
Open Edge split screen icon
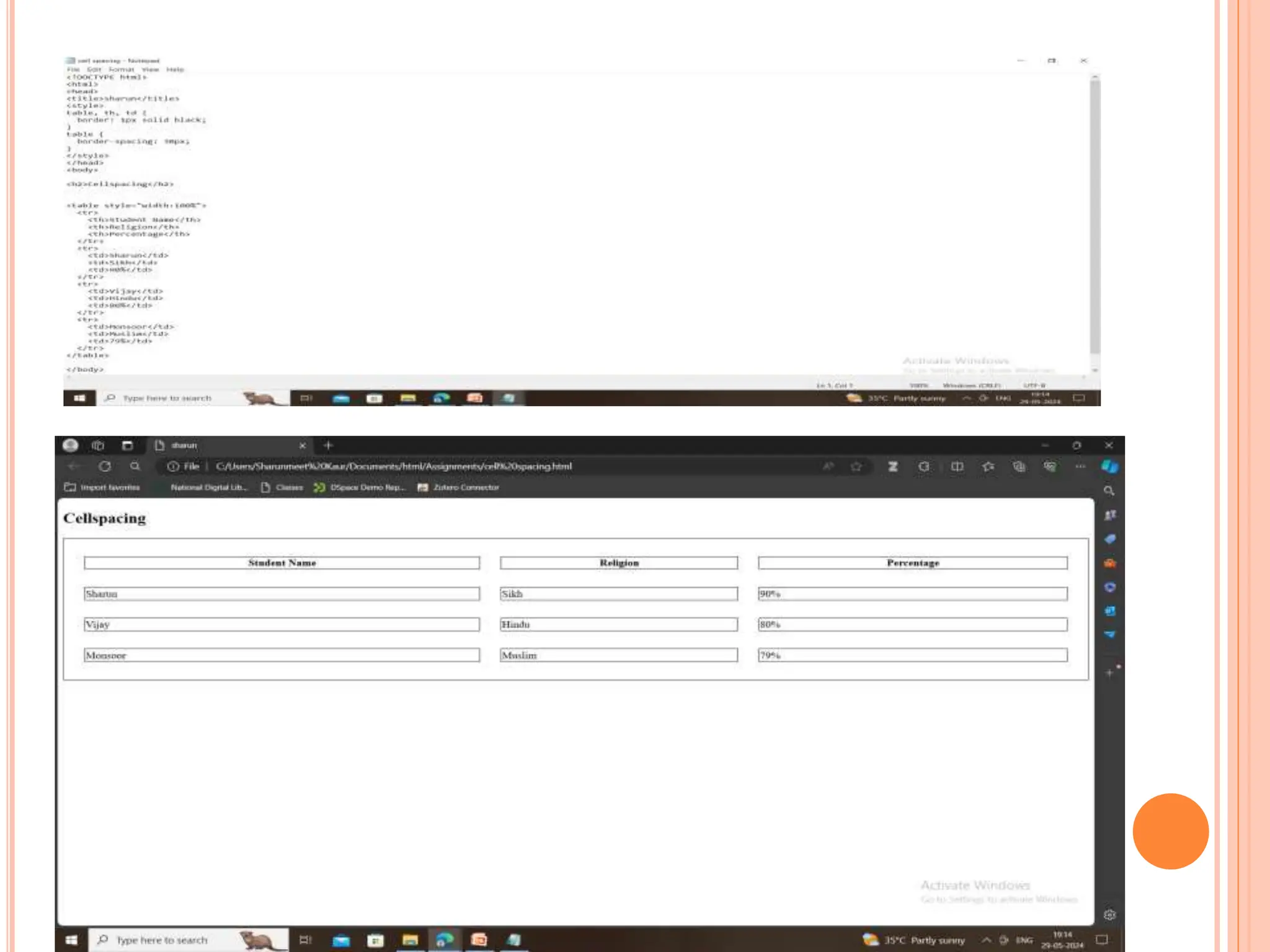pyautogui.click(x=957, y=466)
